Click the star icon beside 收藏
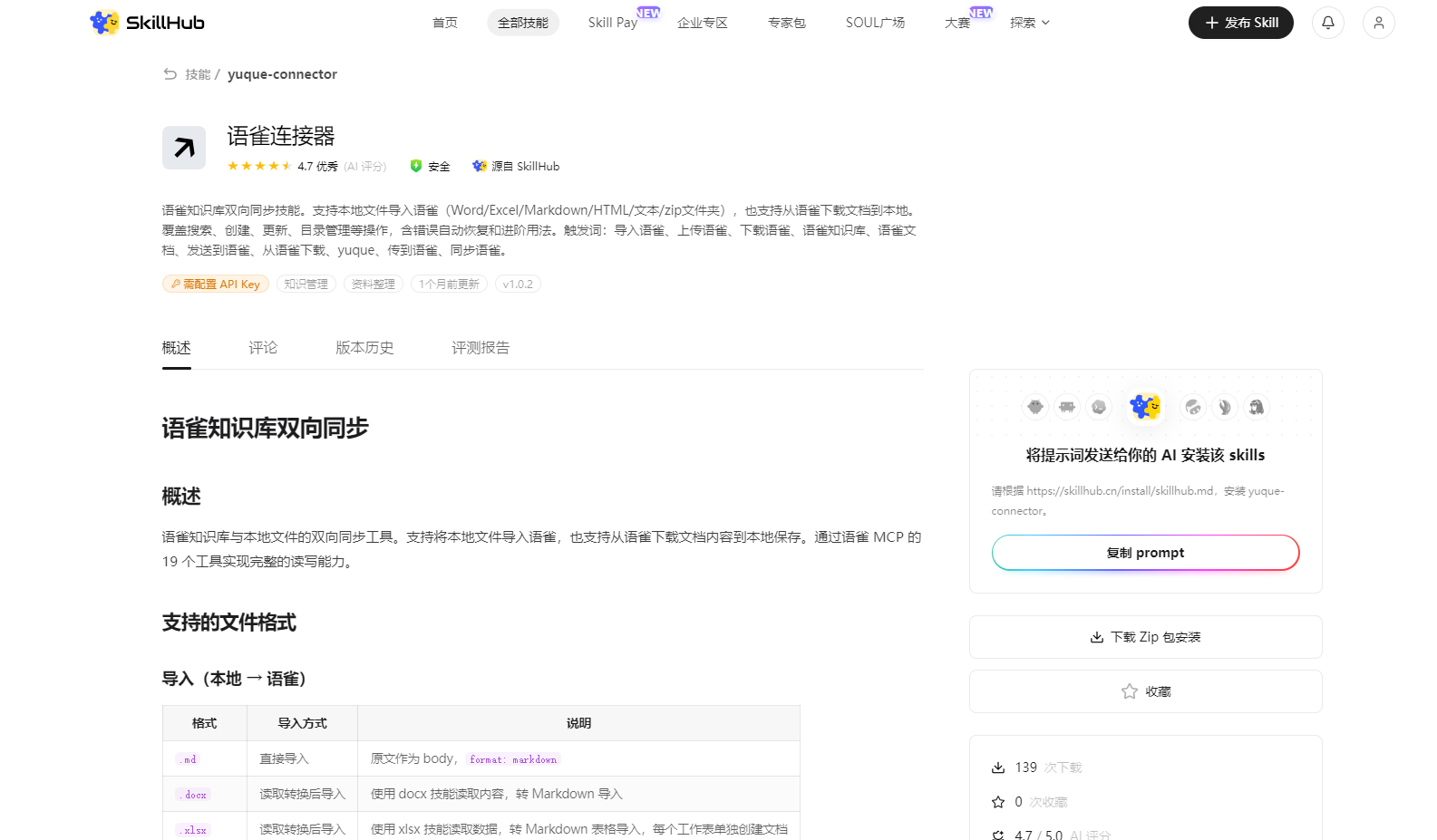The width and height of the screenshot is (1437, 840). pyautogui.click(x=1129, y=691)
